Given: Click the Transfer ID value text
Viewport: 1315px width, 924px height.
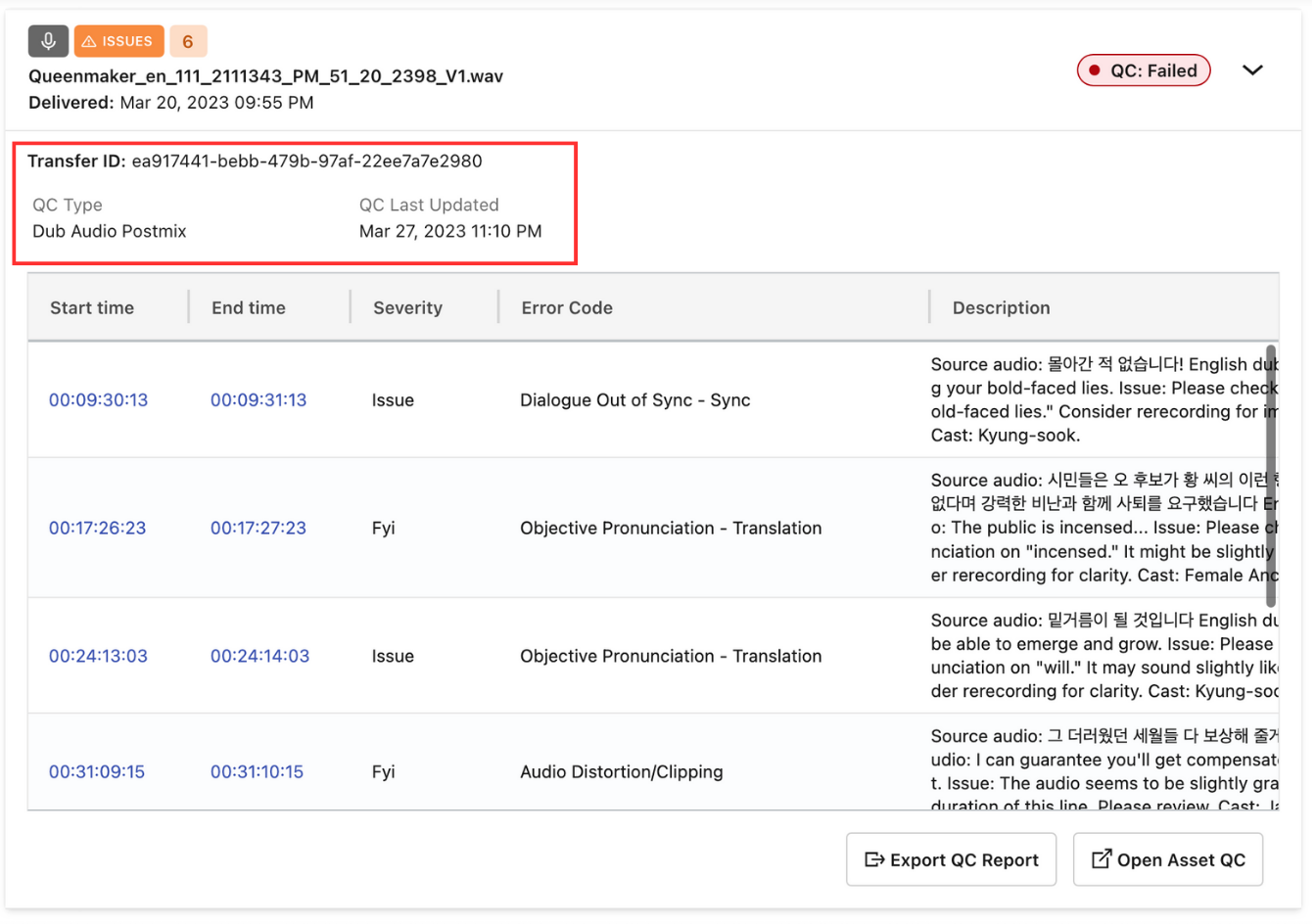Looking at the screenshot, I should [306, 161].
